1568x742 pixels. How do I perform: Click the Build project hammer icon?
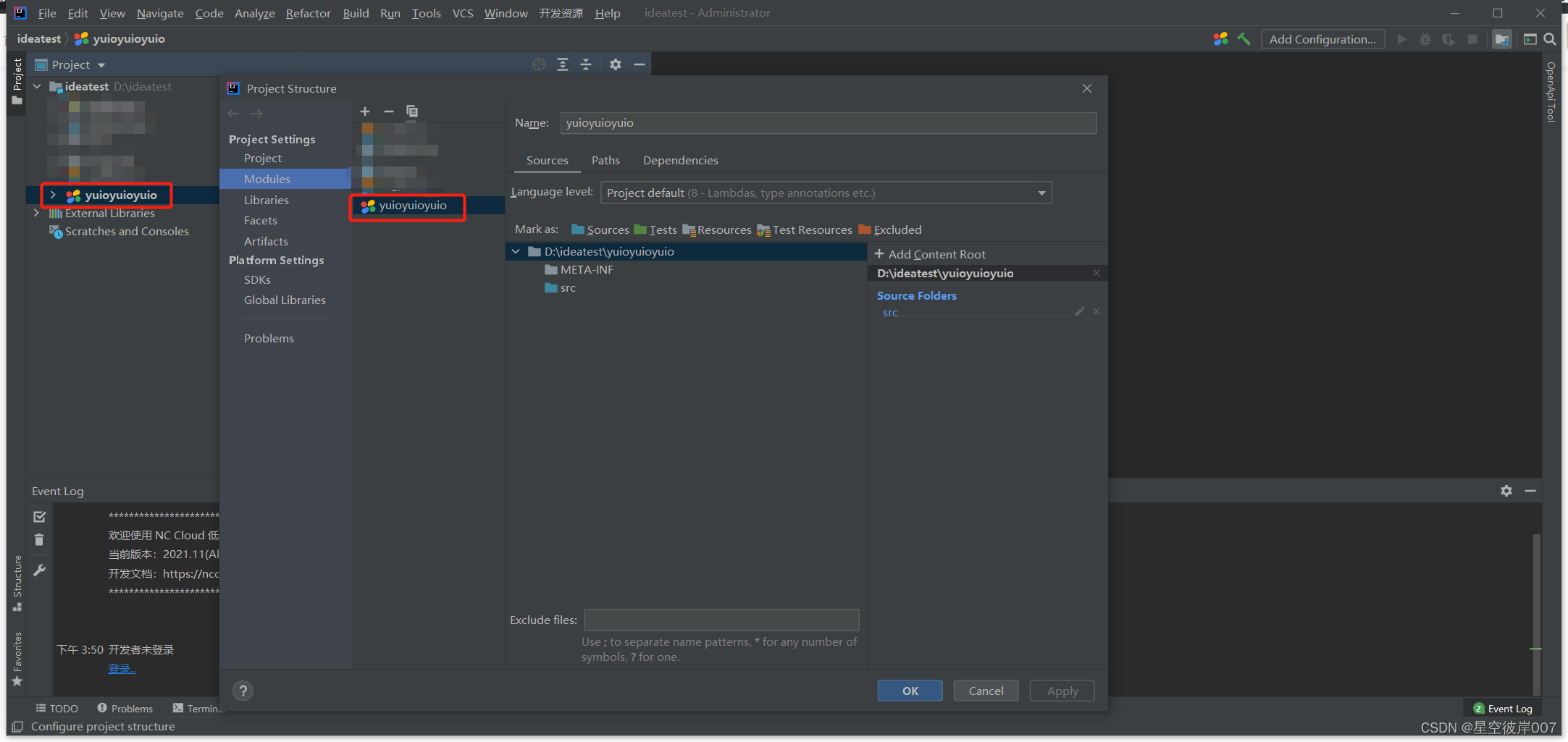tap(1244, 39)
